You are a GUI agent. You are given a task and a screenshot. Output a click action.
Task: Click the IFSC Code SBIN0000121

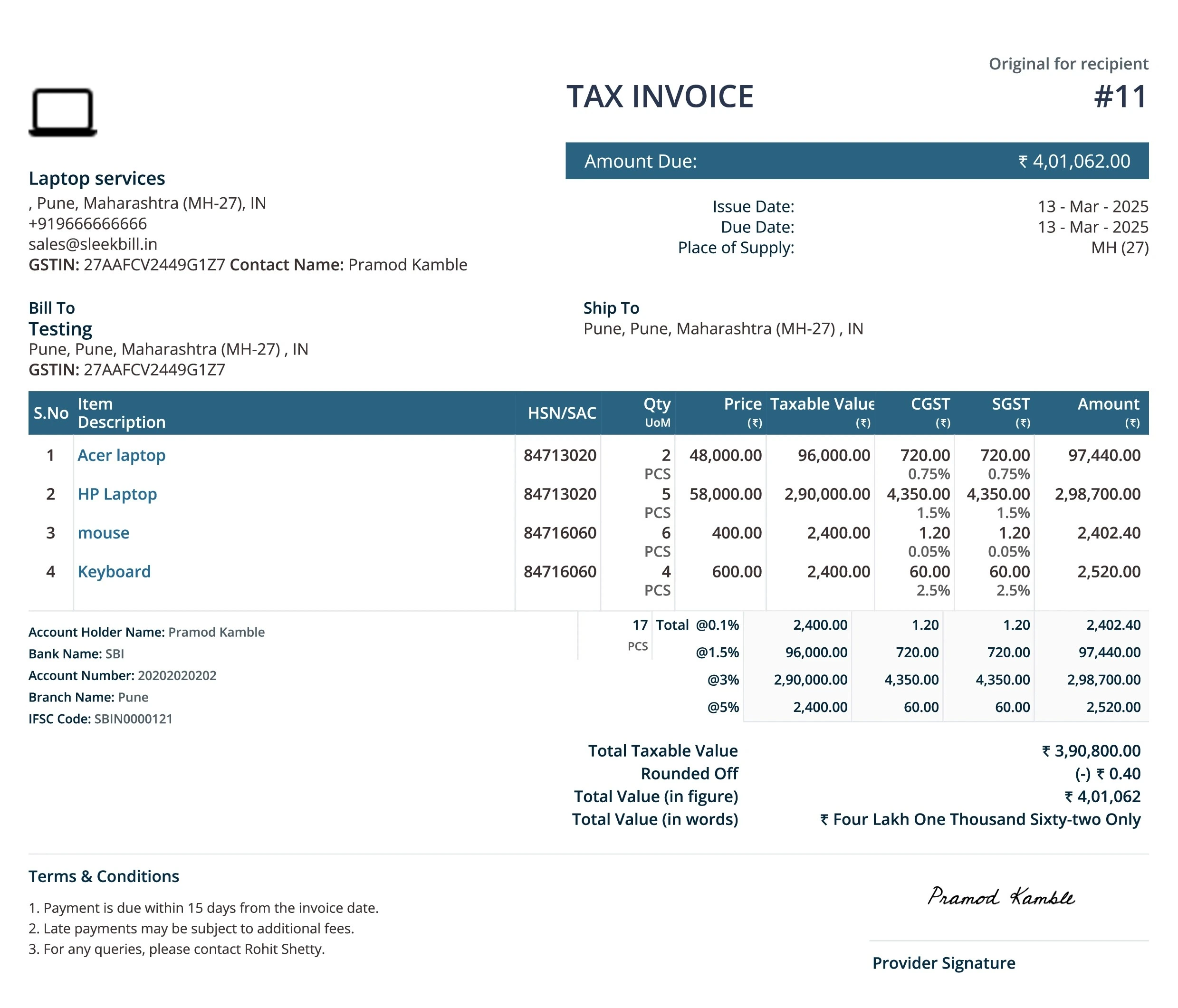101,719
